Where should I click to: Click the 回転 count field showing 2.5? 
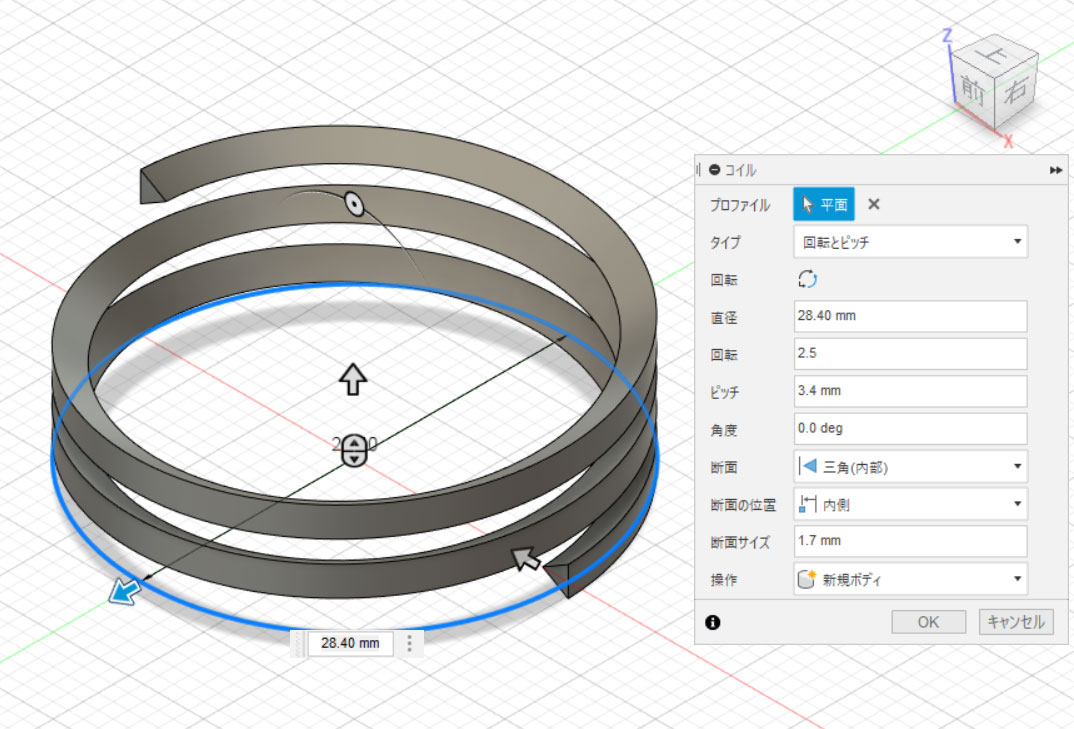[910, 354]
